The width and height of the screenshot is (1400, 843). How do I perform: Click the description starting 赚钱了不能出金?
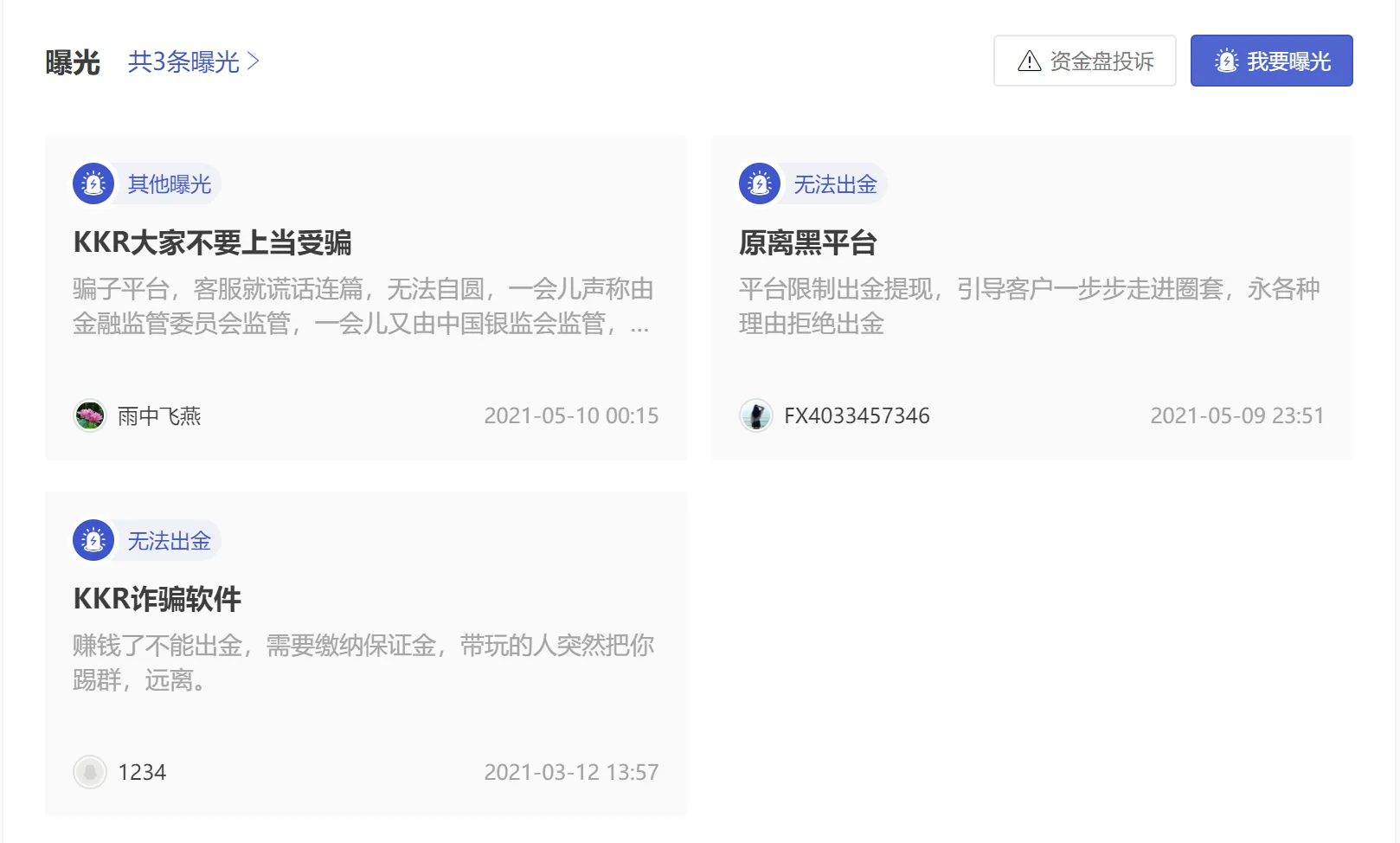point(363,662)
